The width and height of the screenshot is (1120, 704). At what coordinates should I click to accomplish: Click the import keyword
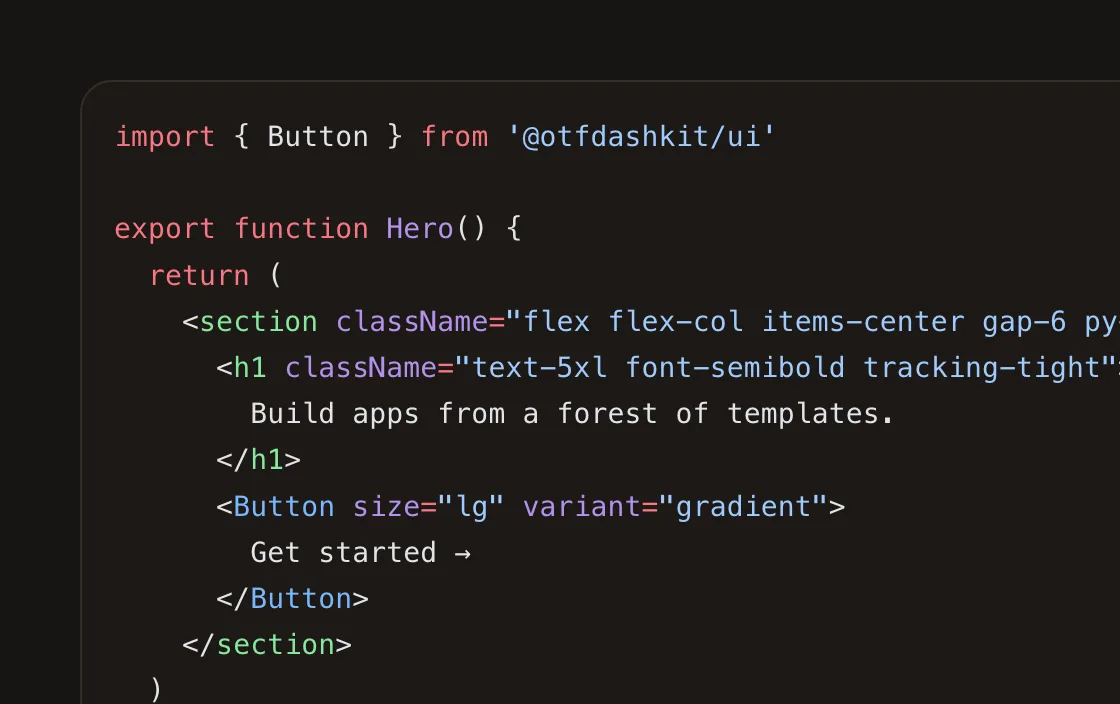coord(164,136)
